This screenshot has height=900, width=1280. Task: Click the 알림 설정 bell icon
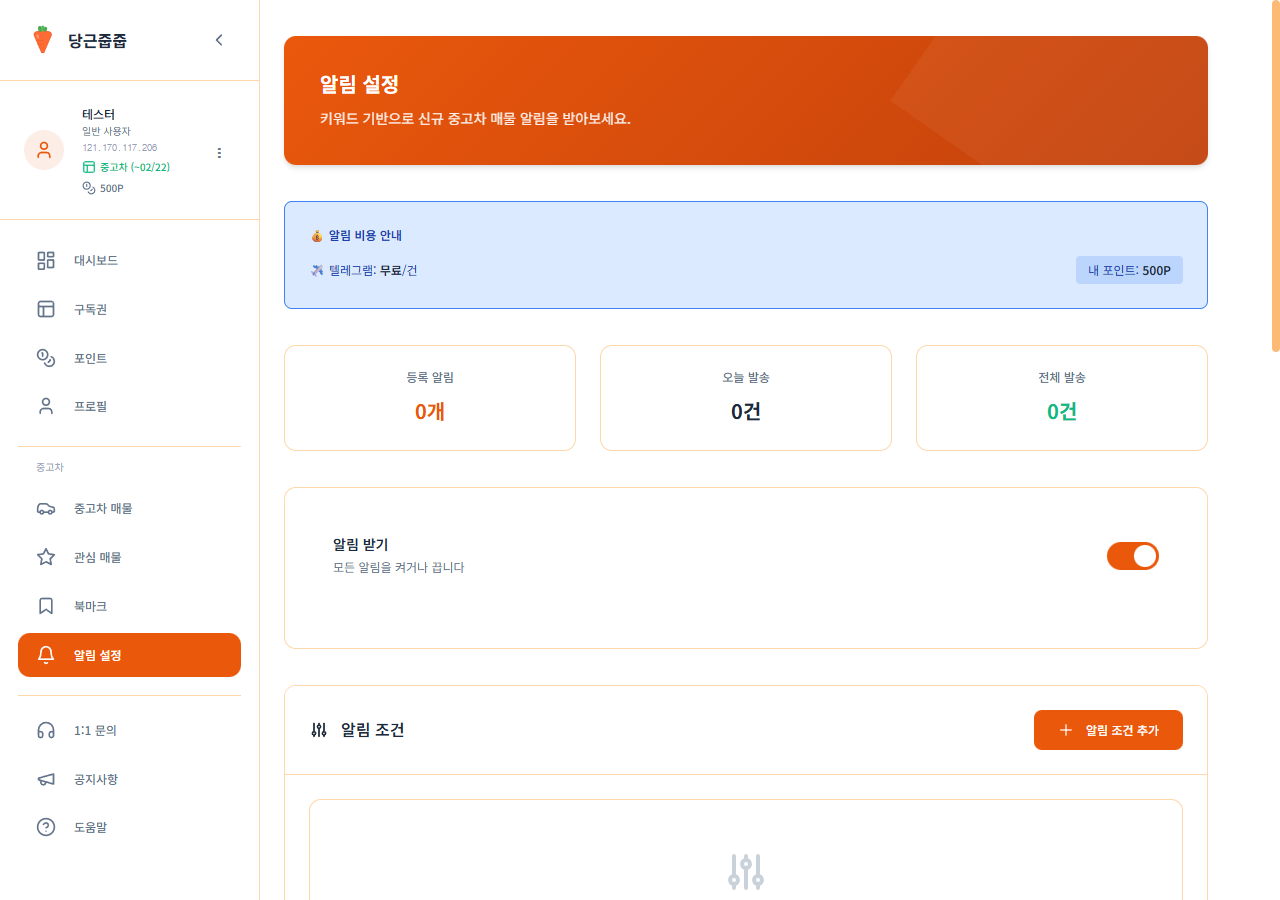[x=45, y=655]
